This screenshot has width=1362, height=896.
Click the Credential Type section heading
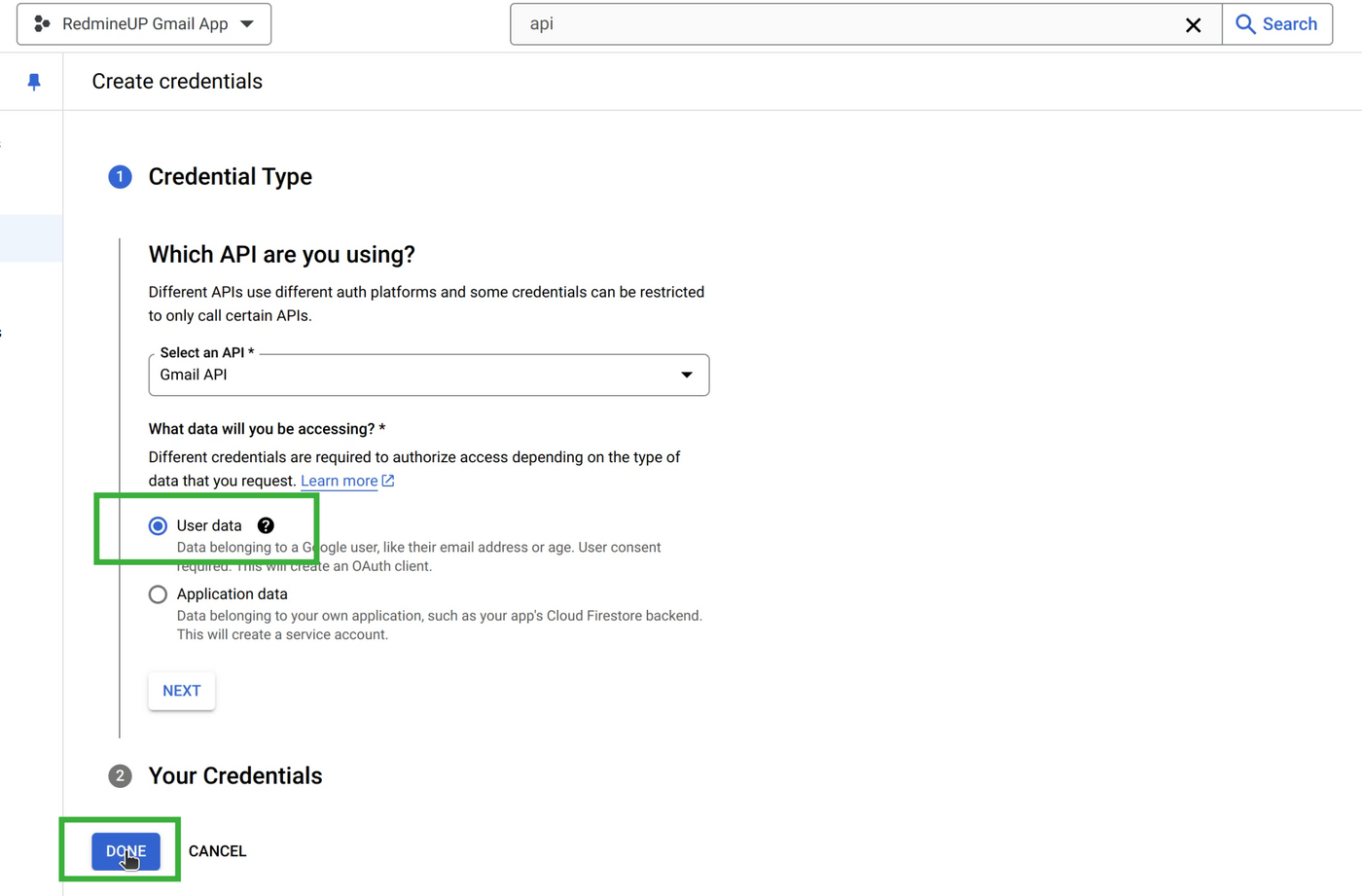(x=230, y=177)
